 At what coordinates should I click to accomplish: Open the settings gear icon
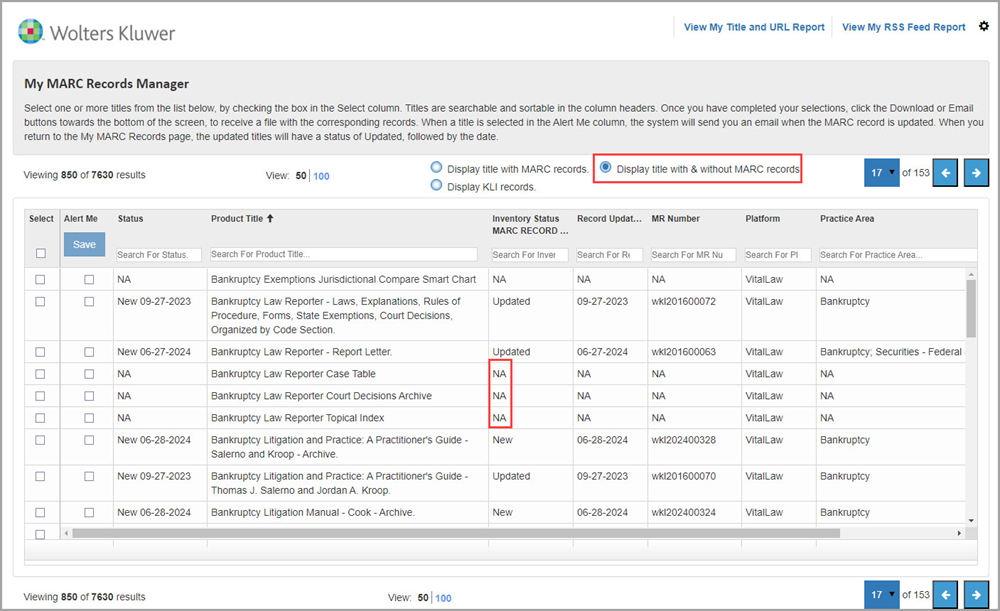tap(984, 26)
